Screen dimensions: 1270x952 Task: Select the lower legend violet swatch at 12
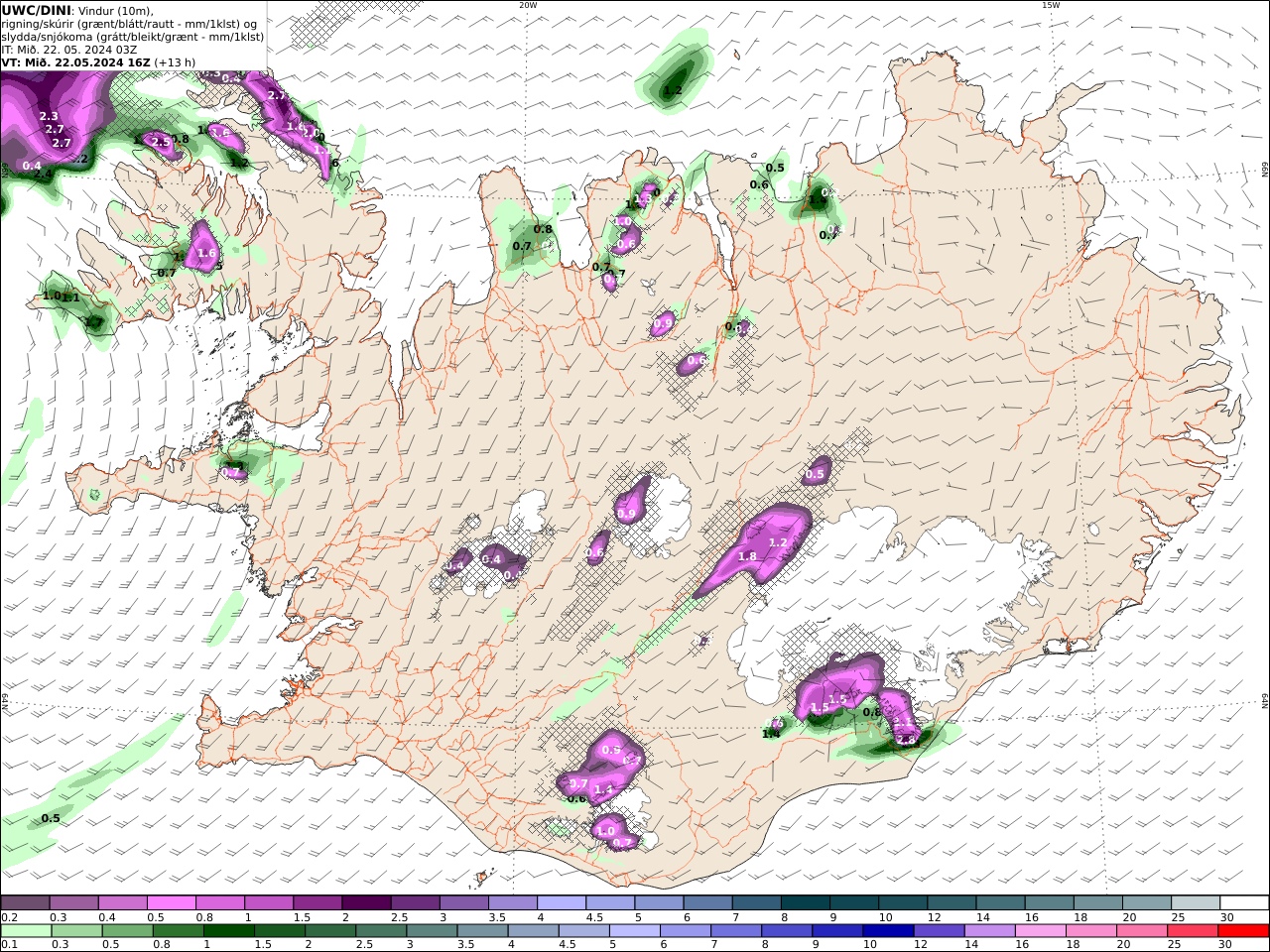point(938,931)
